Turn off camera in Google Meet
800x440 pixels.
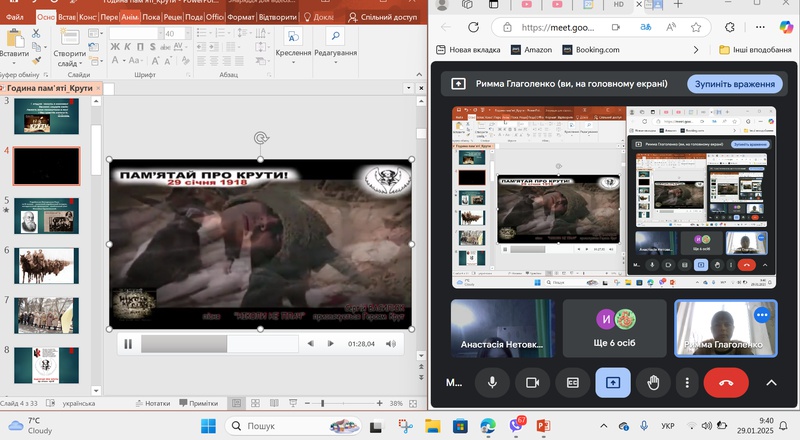coord(533,382)
